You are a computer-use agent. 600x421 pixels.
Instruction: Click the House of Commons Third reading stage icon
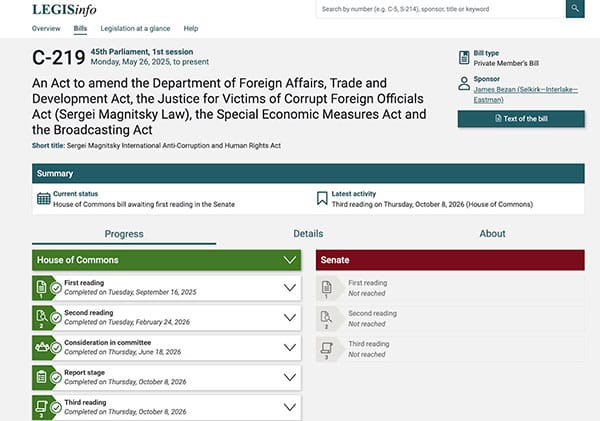[x=41, y=407]
